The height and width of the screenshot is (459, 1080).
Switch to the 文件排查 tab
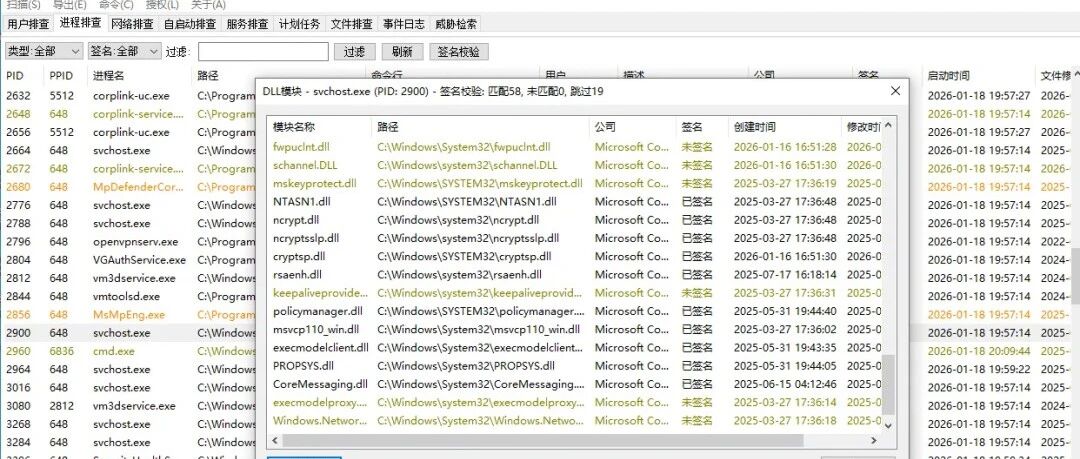coord(351,24)
